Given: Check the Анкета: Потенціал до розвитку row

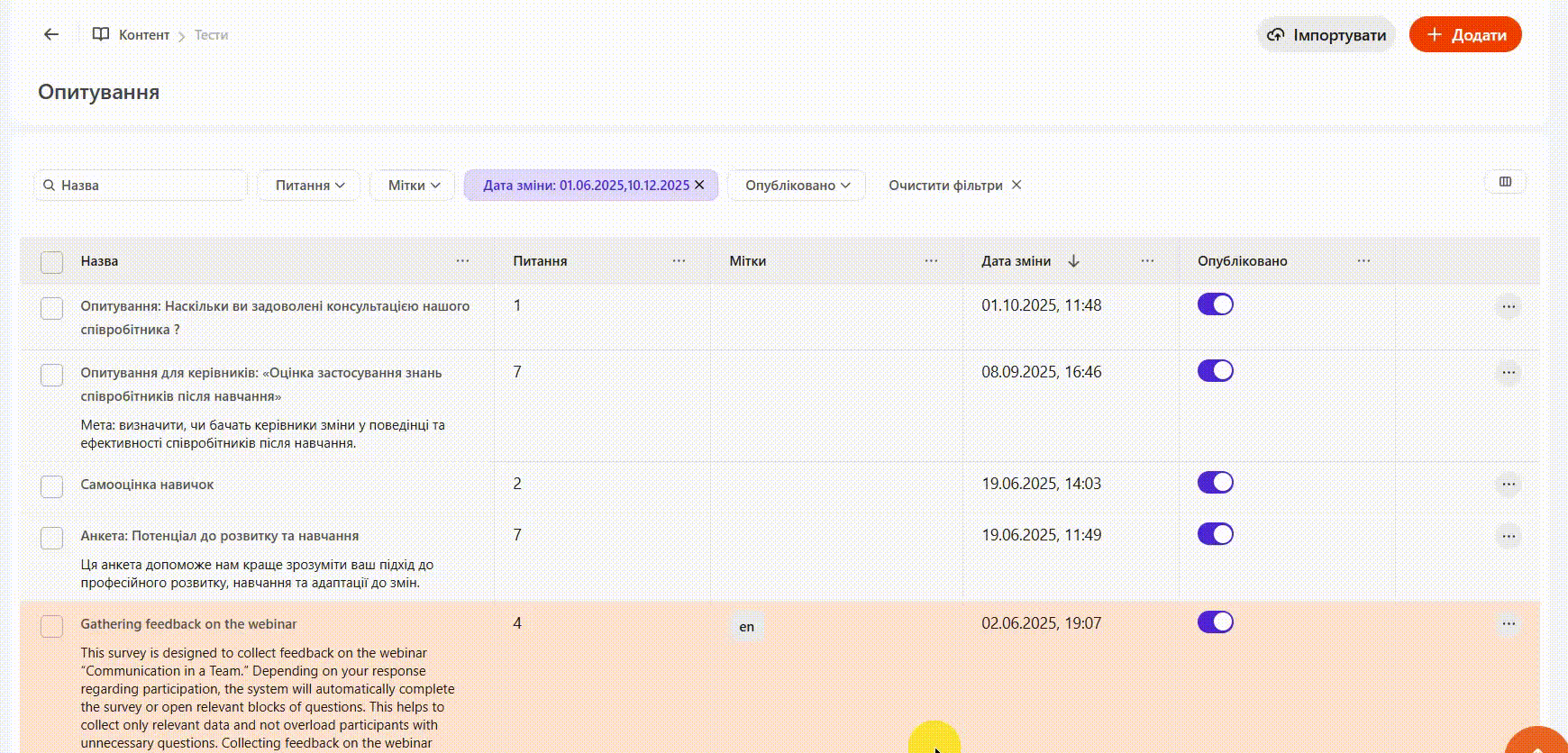Looking at the screenshot, I should coord(52,538).
